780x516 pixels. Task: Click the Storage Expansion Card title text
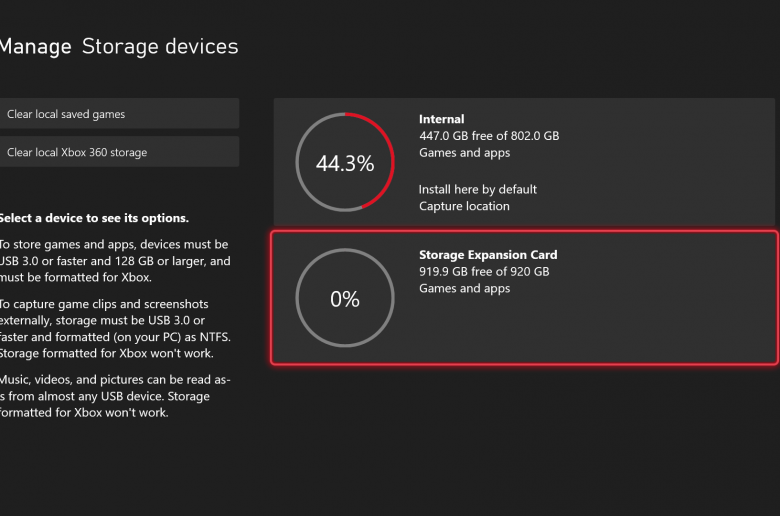488,255
